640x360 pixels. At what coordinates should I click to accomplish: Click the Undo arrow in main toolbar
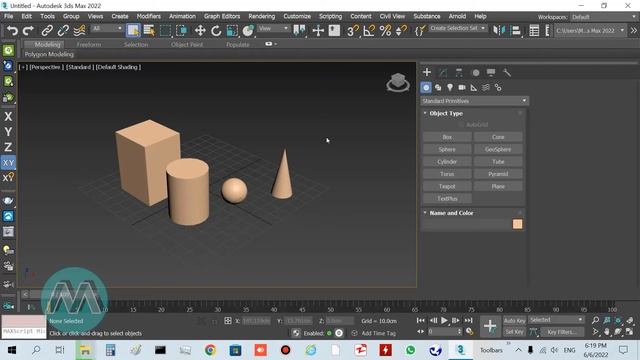[x=12, y=31]
